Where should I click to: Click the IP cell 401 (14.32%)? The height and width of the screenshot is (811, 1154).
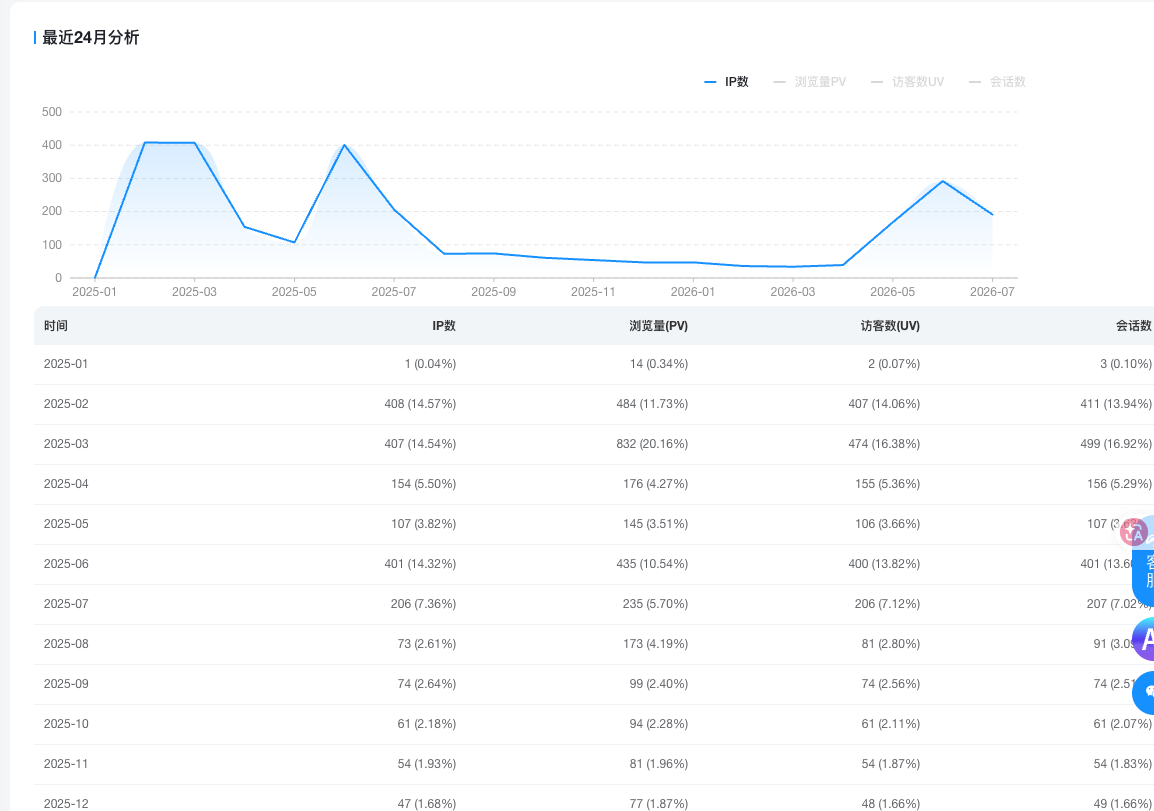pyautogui.click(x=420, y=564)
